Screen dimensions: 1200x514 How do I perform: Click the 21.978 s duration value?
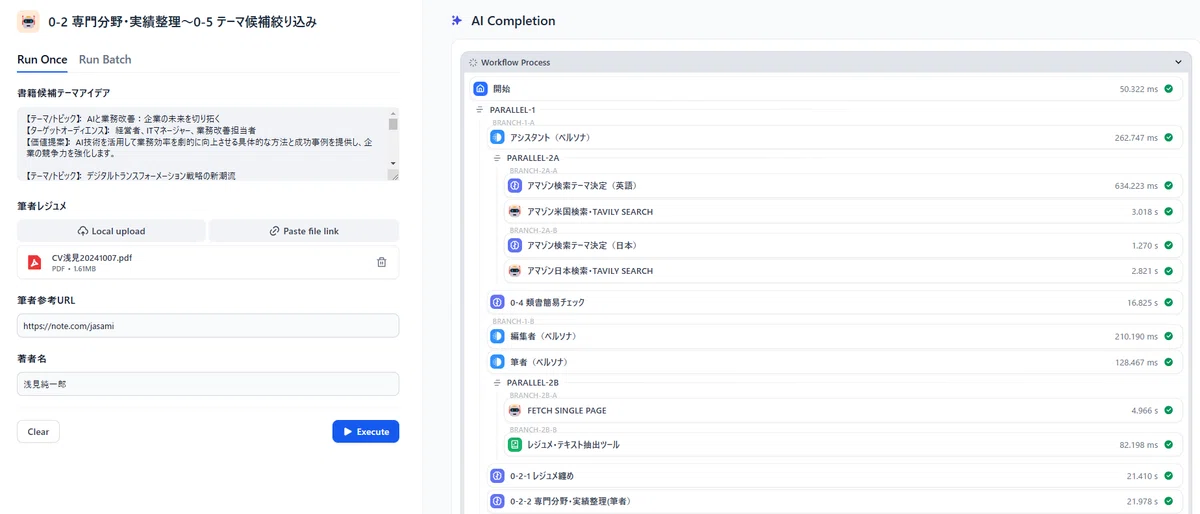tap(1142, 501)
